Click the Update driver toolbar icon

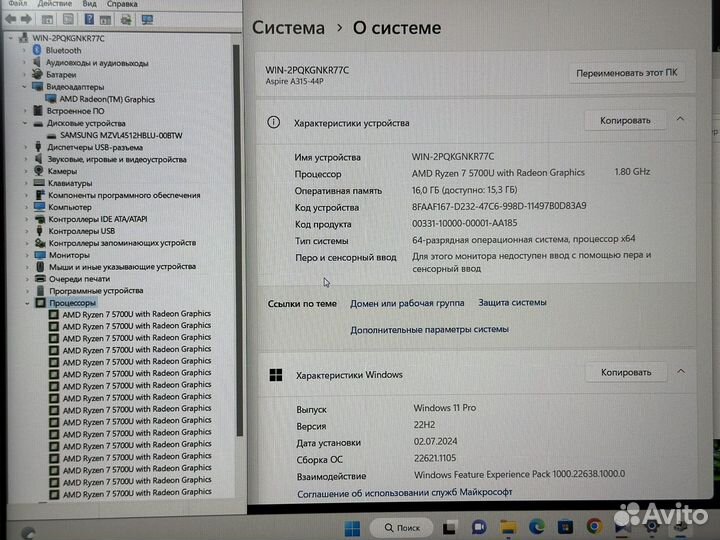click(126, 20)
